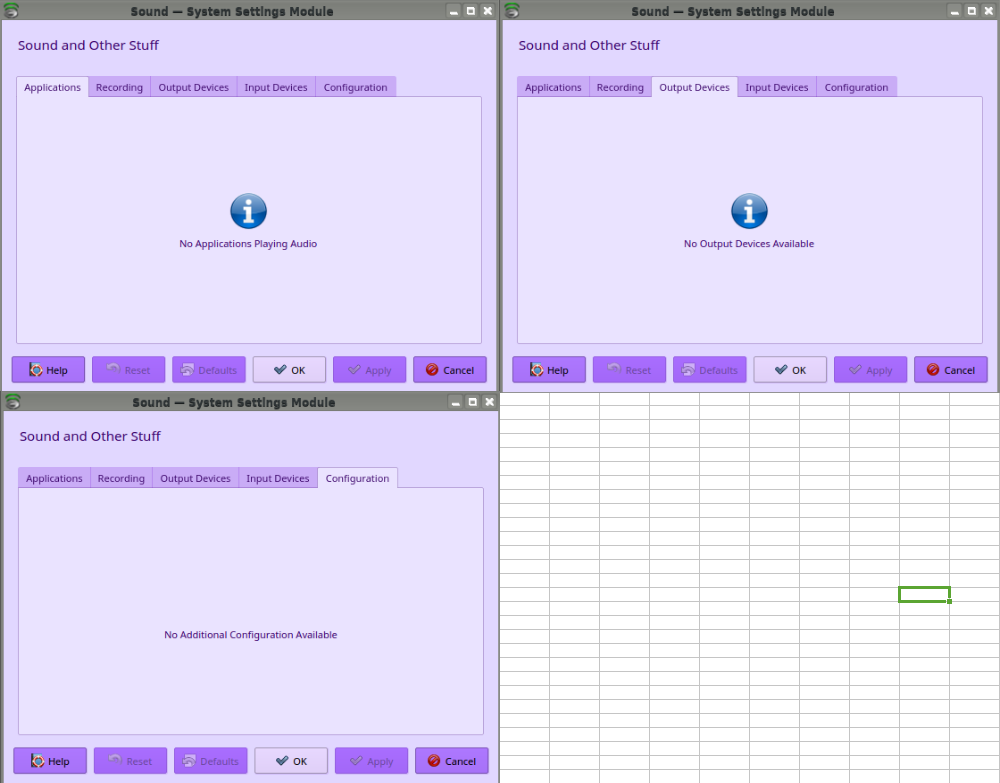Click title bar app icon of the bottom-left Sound window

click(12, 402)
